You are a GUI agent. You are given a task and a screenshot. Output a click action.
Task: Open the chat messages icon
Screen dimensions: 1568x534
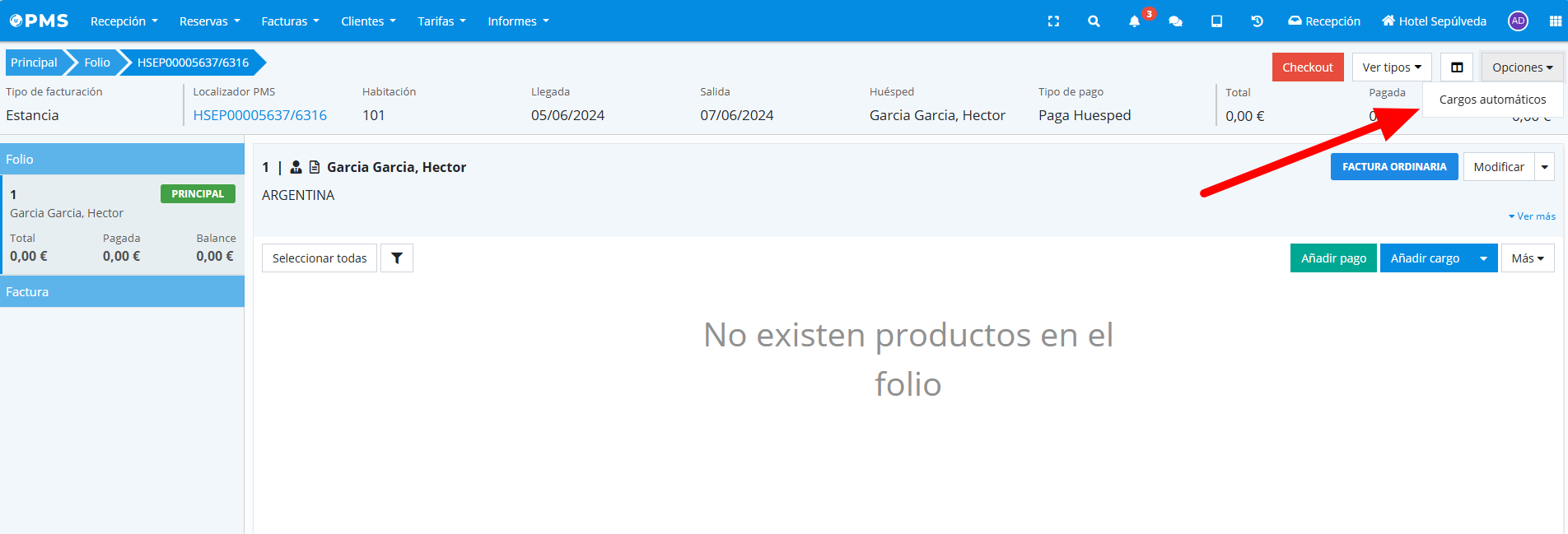point(1175,21)
